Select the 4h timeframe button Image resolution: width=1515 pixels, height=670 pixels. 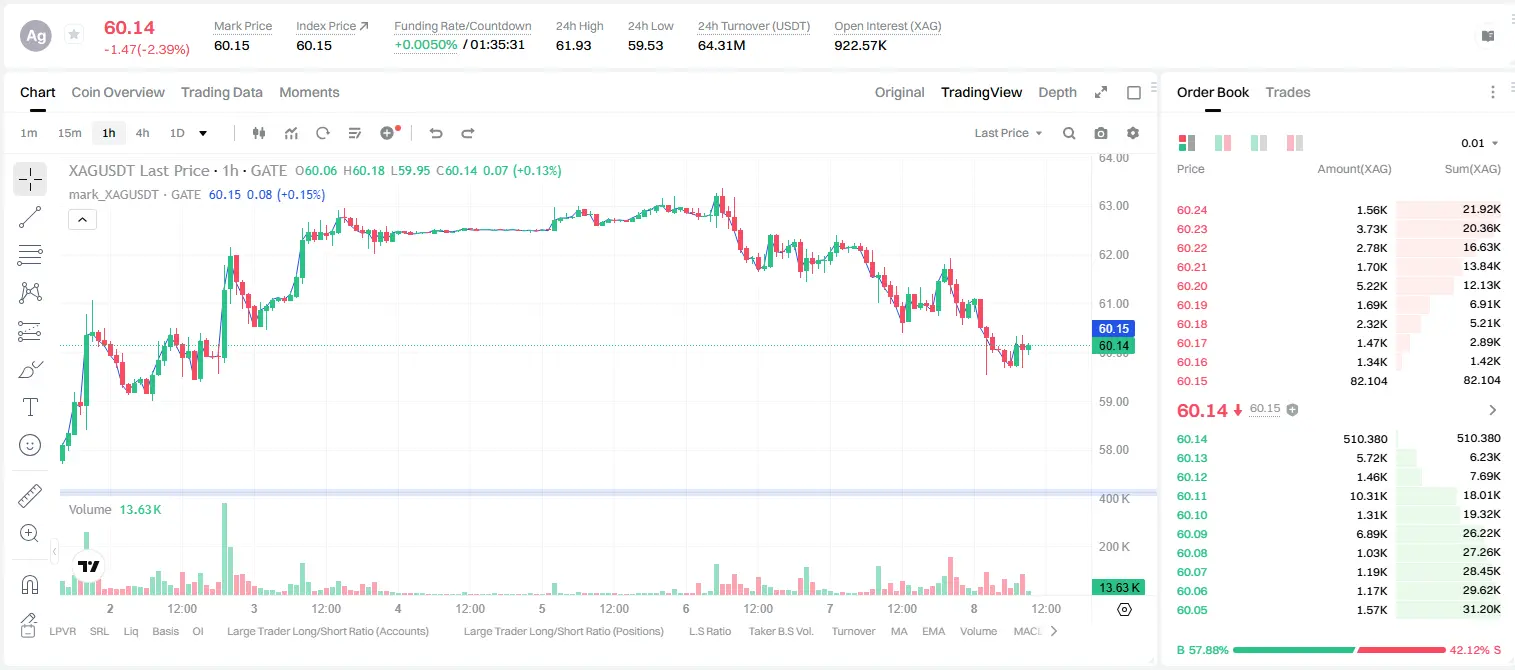click(x=143, y=133)
